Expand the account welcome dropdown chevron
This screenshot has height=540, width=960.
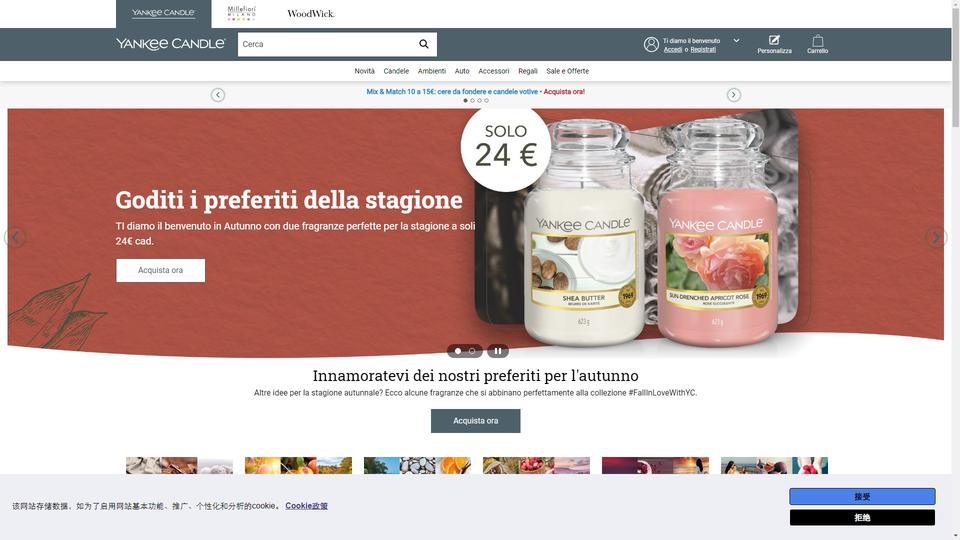(x=737, y=41)
